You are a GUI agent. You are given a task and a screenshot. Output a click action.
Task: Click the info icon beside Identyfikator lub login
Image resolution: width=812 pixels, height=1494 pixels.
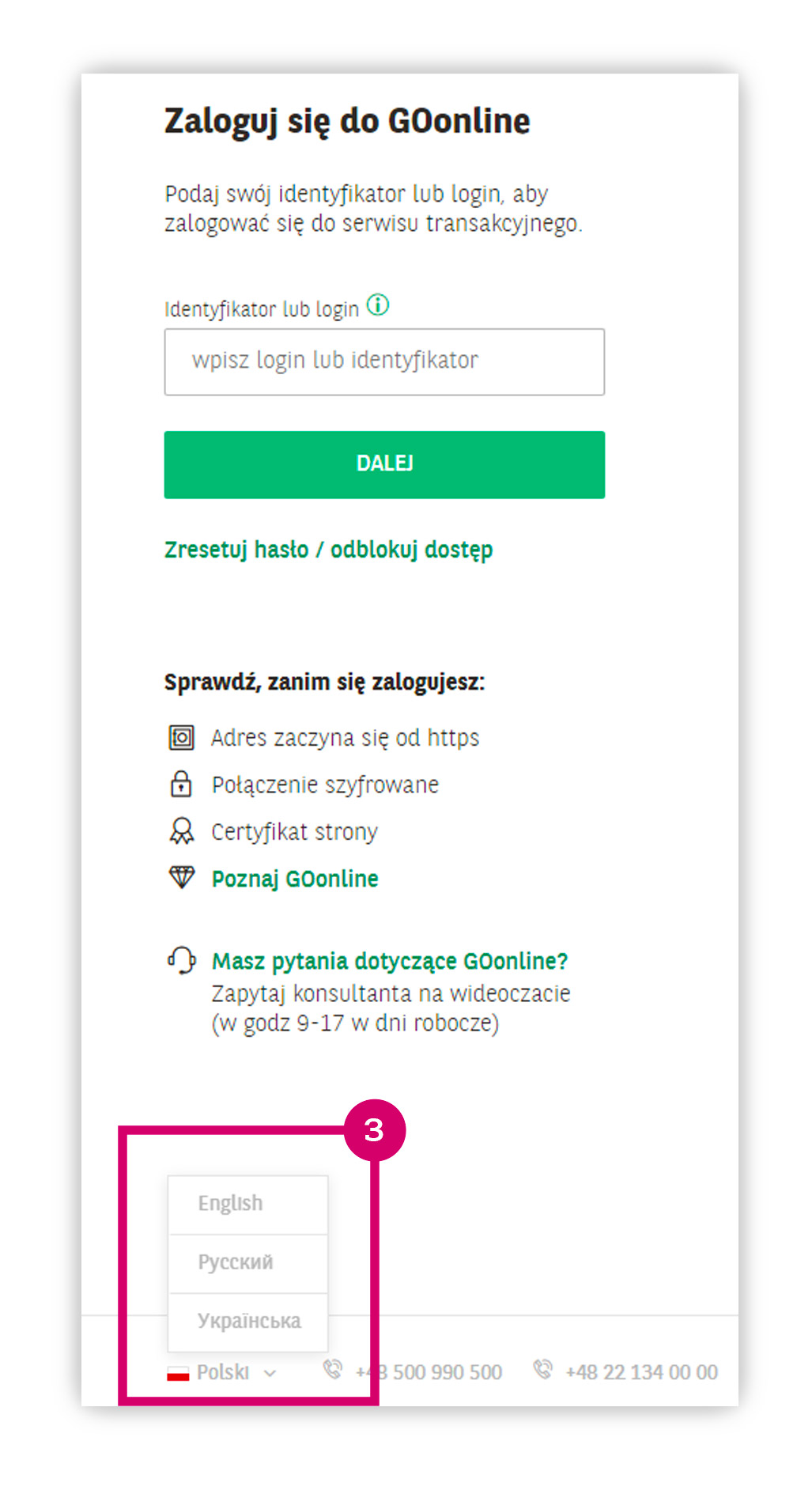tap(378, 304)
